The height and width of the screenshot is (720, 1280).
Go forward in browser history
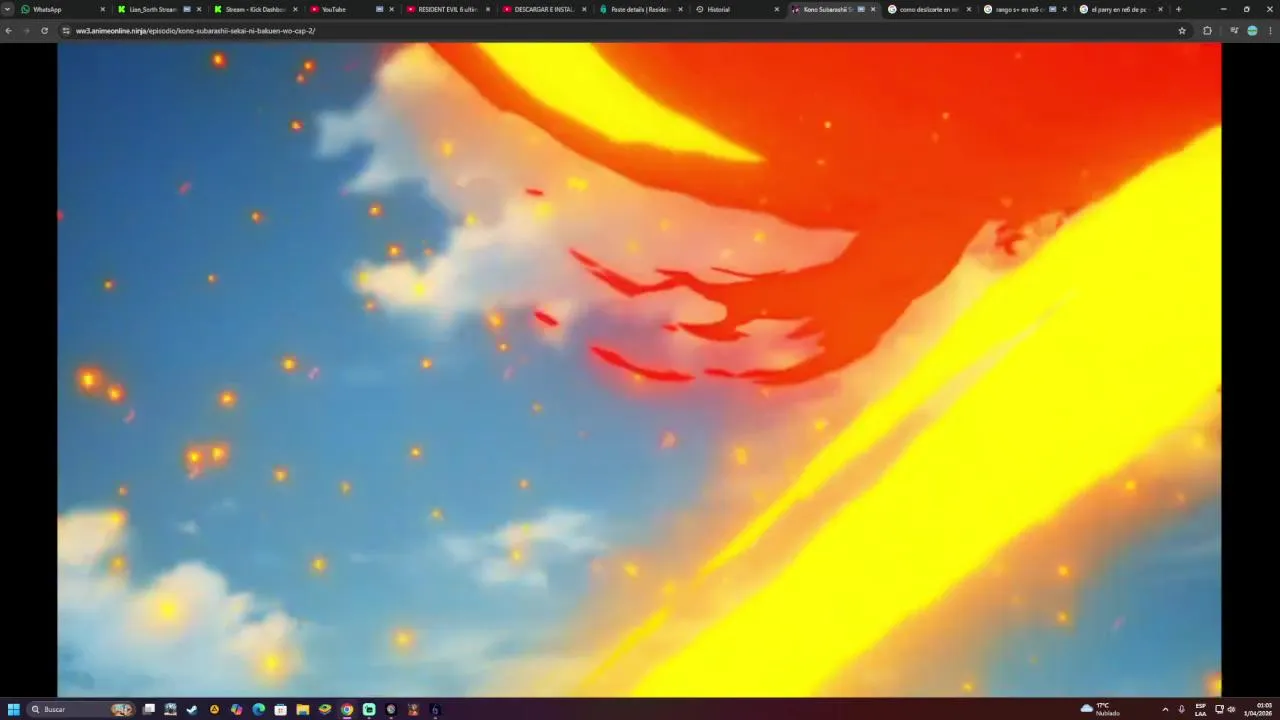tap(26, 31)
